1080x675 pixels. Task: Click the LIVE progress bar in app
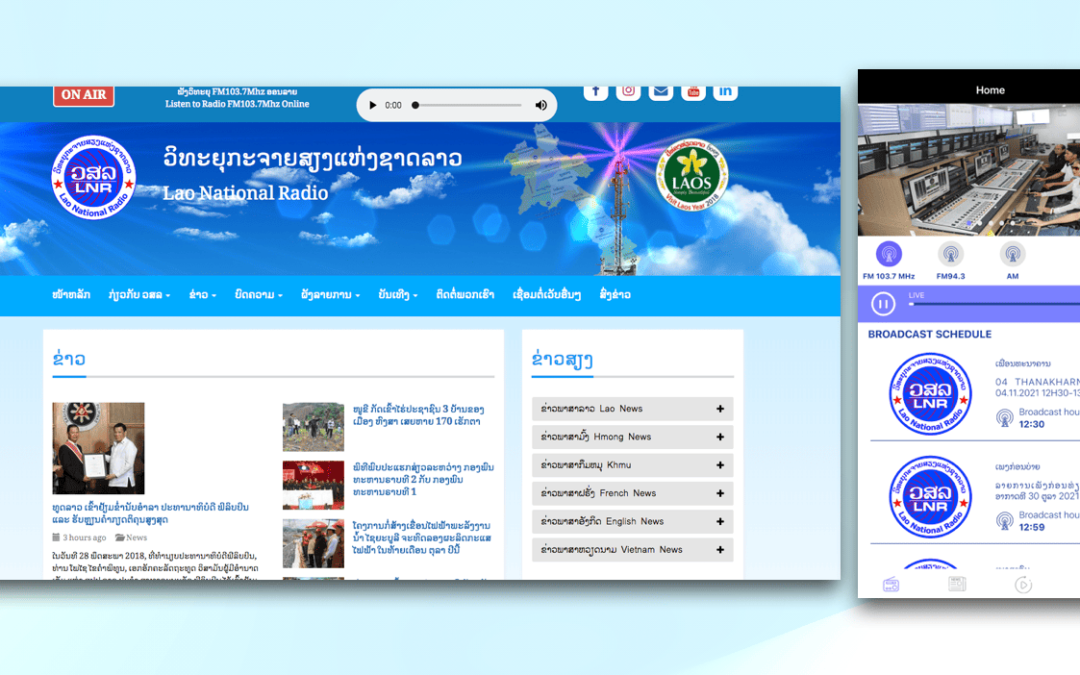994,304
